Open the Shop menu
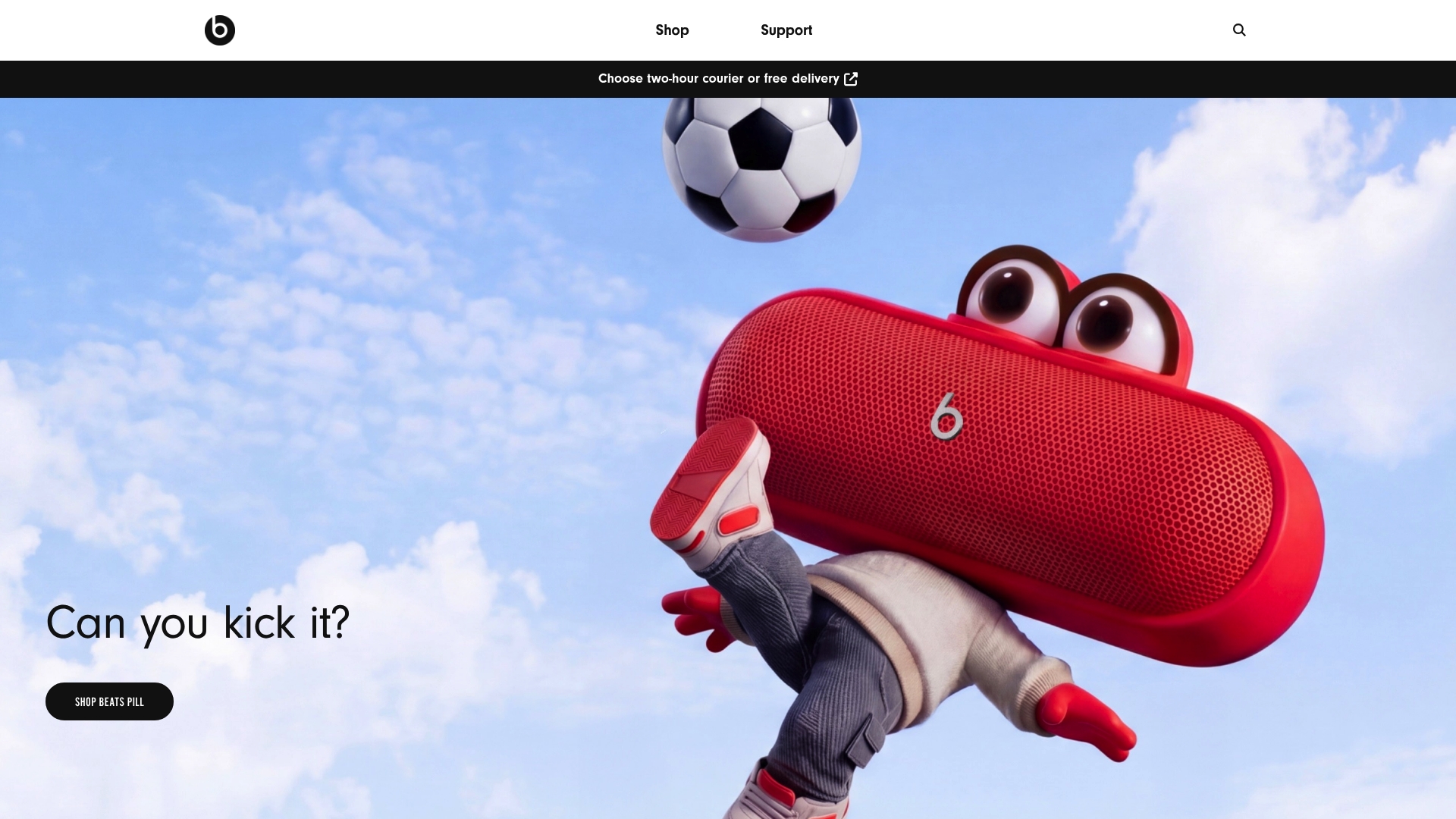 coord(672,30)
